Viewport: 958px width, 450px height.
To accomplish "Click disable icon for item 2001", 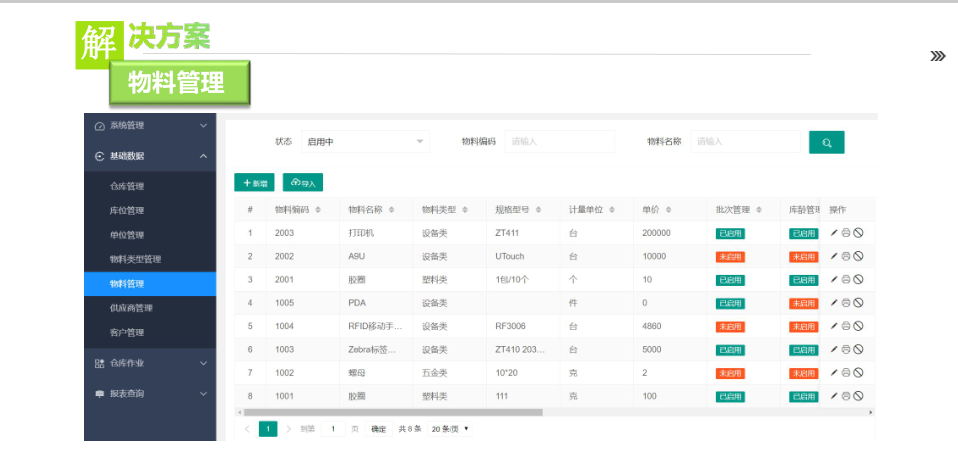I will (858, 279).
